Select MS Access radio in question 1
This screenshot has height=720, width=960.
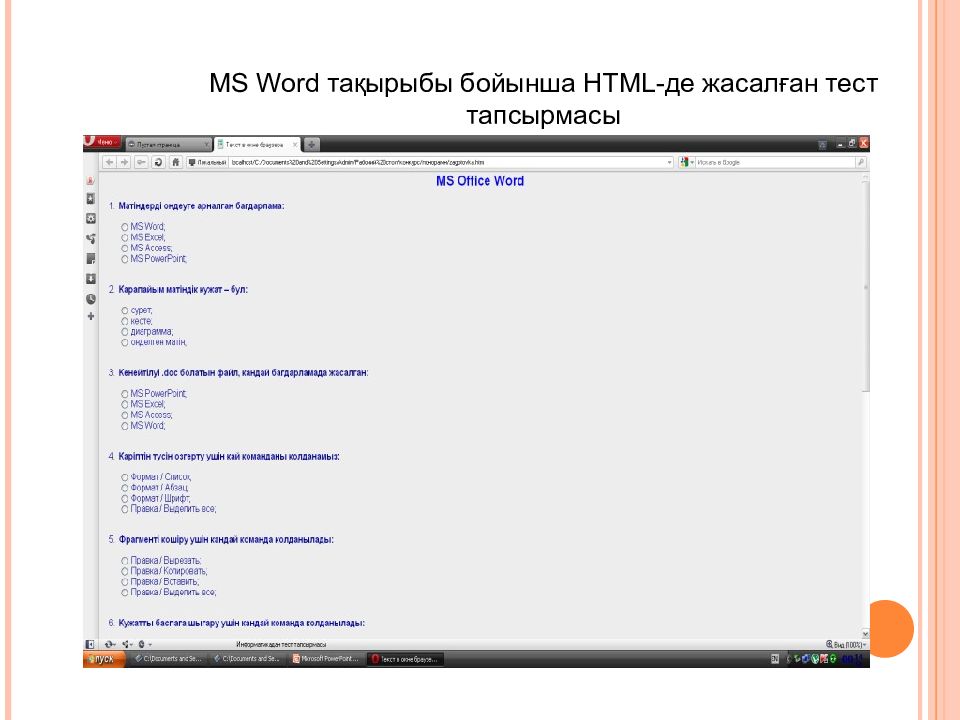tap(124, 249)
